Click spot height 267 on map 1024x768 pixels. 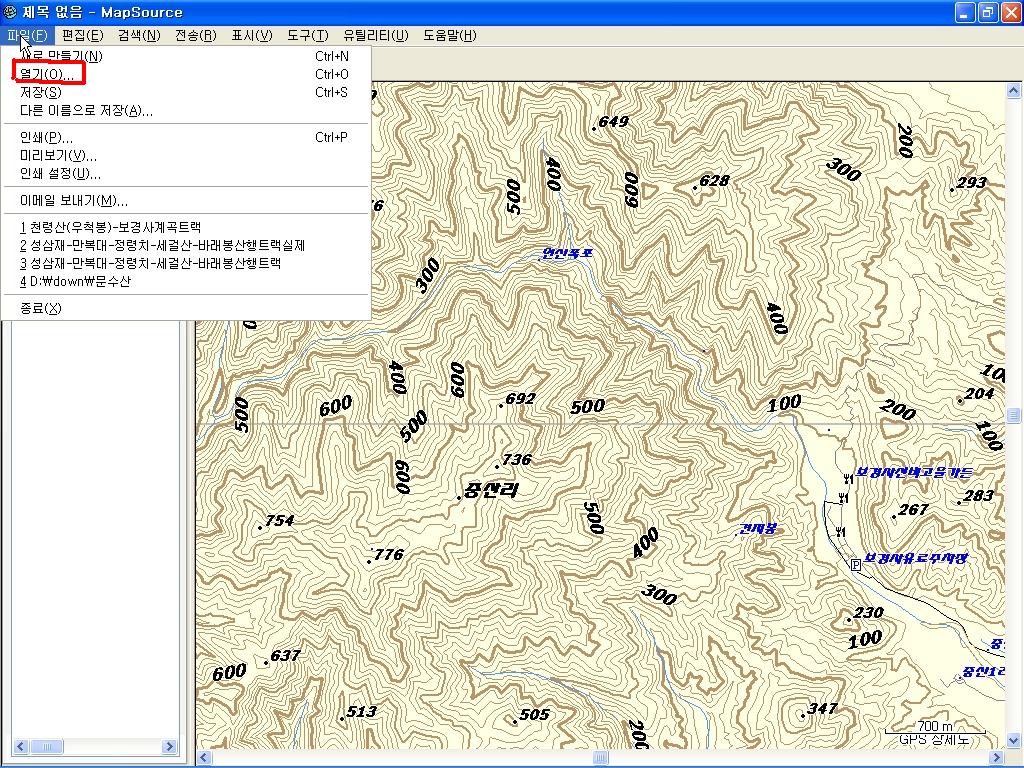pyautogui.click(x=913, y=509)
